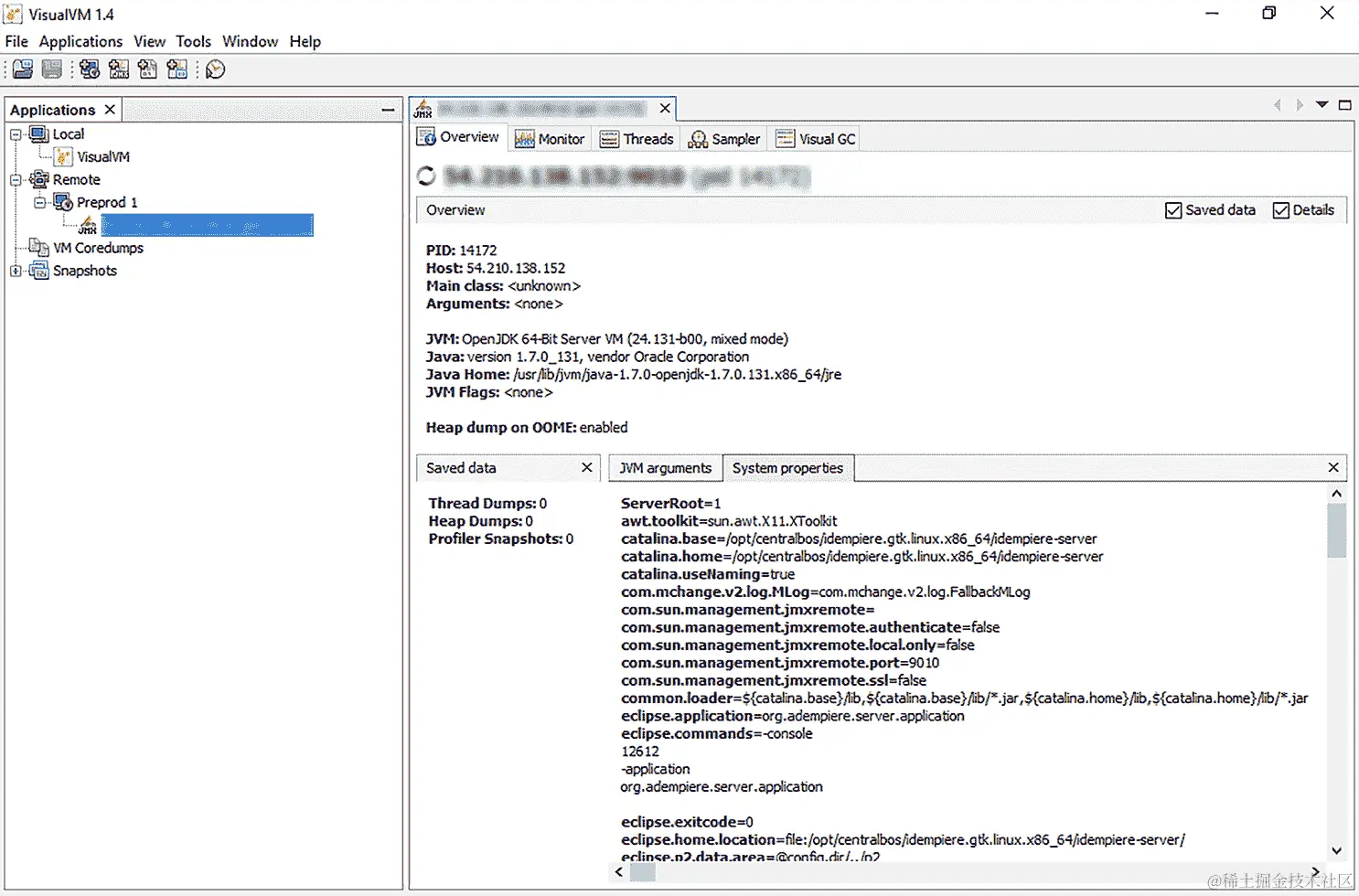
Task: Open the Applications menu
Action: [x=80, y=41]
